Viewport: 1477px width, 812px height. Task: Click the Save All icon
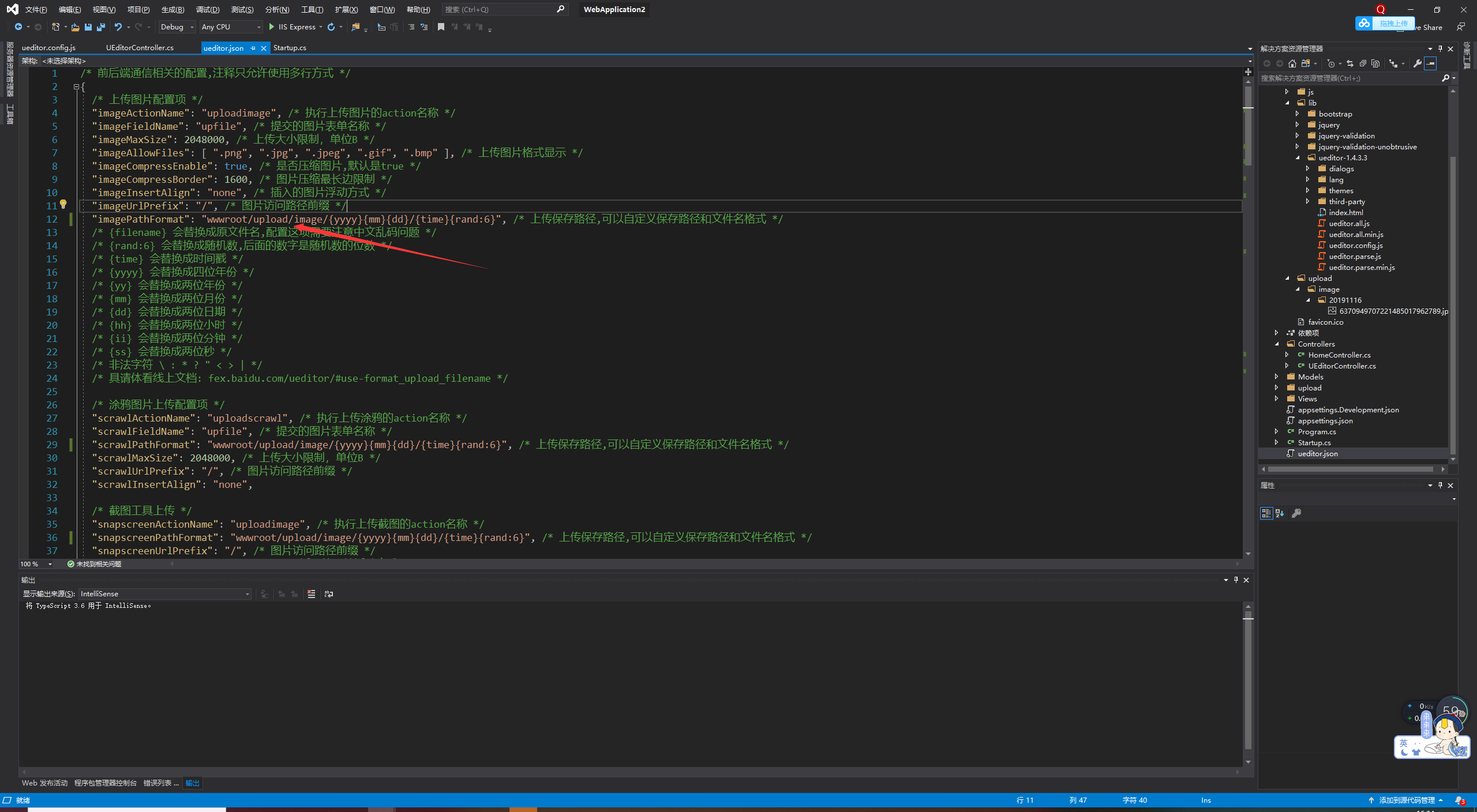(x=101, y=27)
